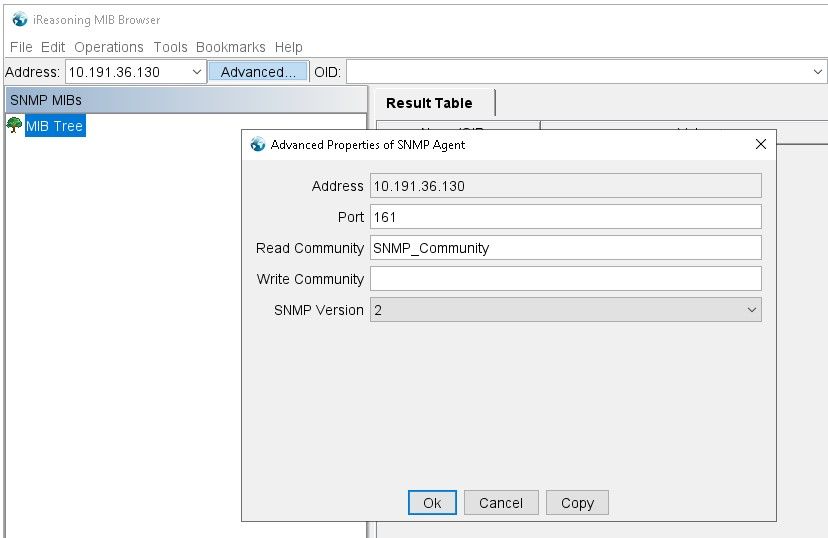Click the MIB Tree icon
The image size is (828, 538).
click(x=14, y=125)
